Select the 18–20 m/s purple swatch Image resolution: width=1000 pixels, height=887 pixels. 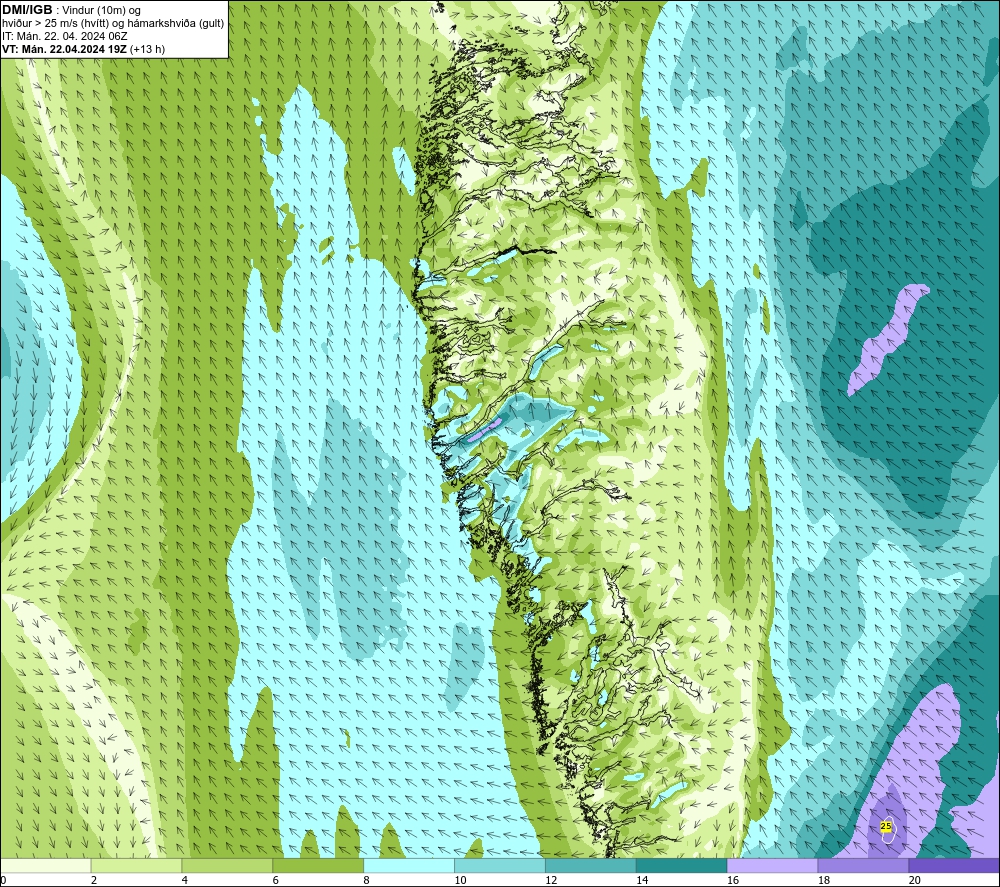tap(863, 865)
